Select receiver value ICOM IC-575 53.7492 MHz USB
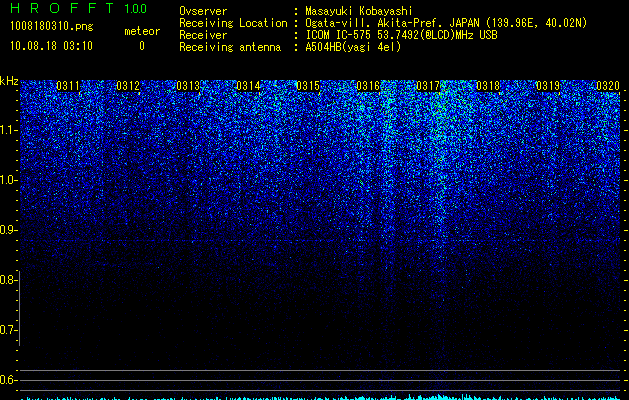 pos(401,35)
